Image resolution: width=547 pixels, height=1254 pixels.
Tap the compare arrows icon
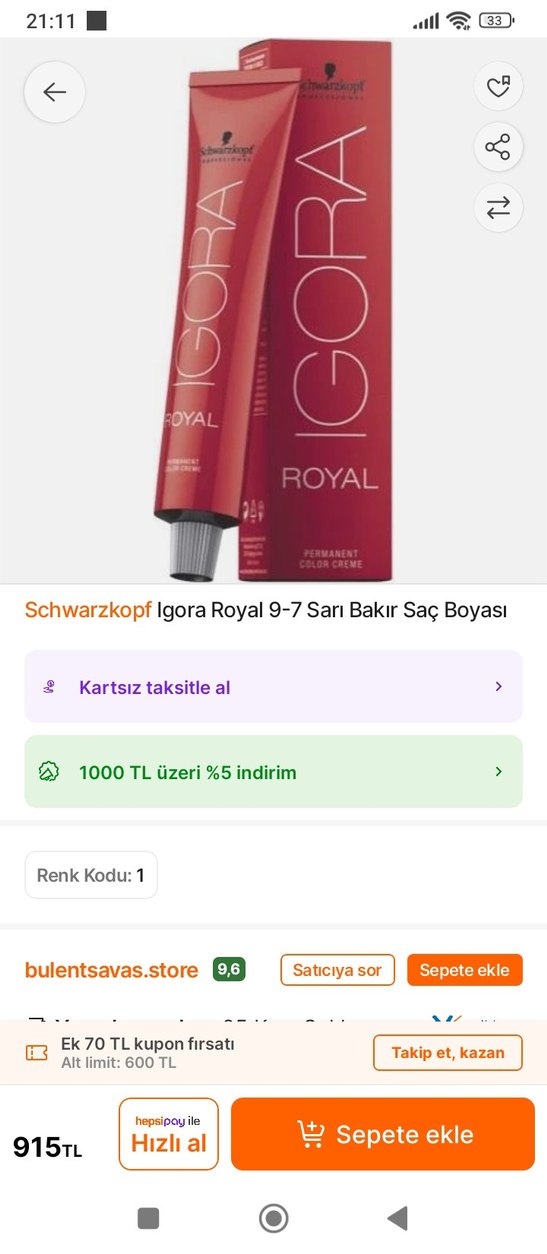pyautogui.click(x=498, y=208)
